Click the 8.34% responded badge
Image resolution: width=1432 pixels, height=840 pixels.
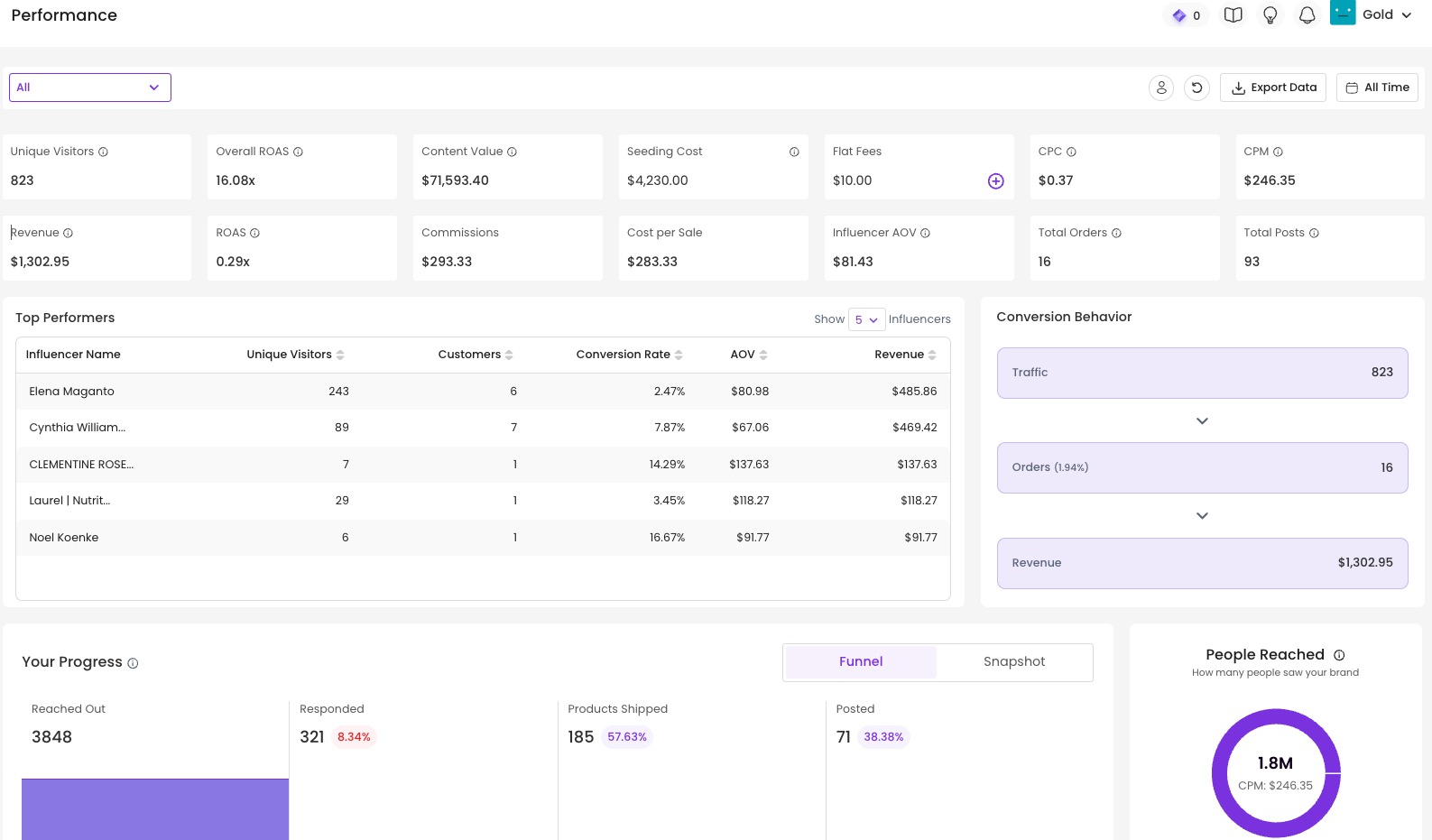[354, 737]
